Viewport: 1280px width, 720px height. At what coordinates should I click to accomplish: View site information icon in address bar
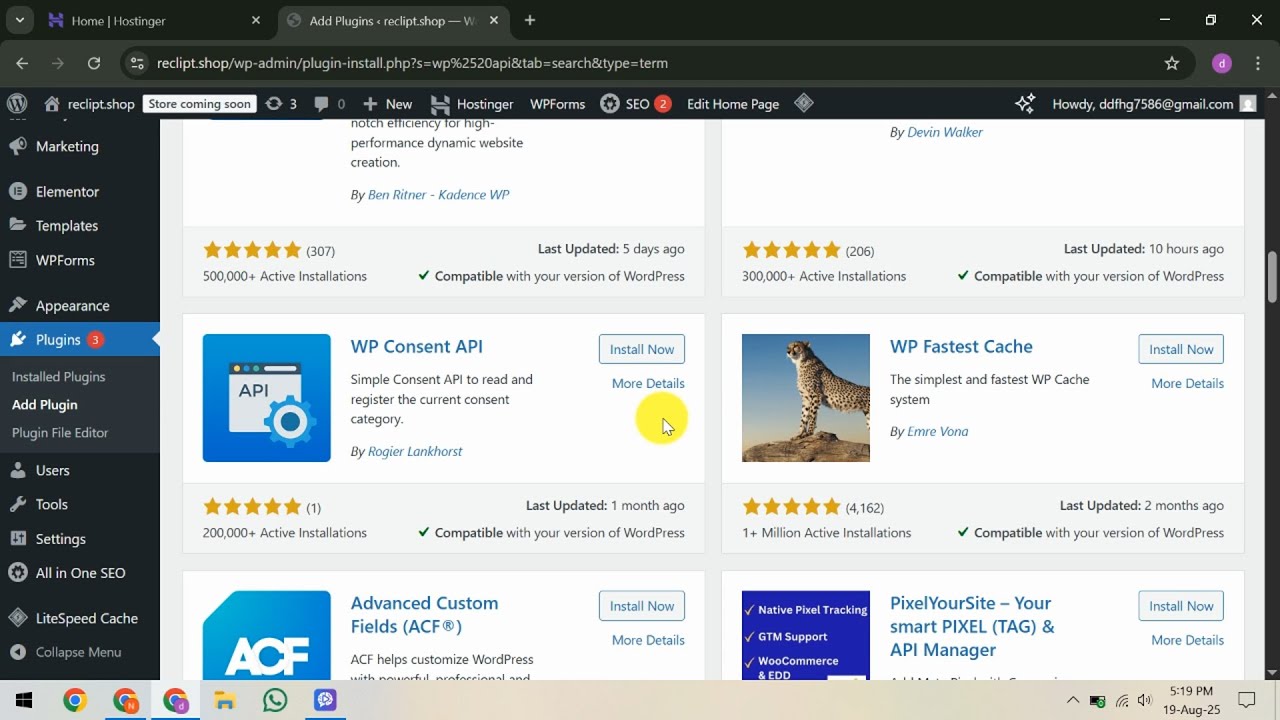[138, 63]
